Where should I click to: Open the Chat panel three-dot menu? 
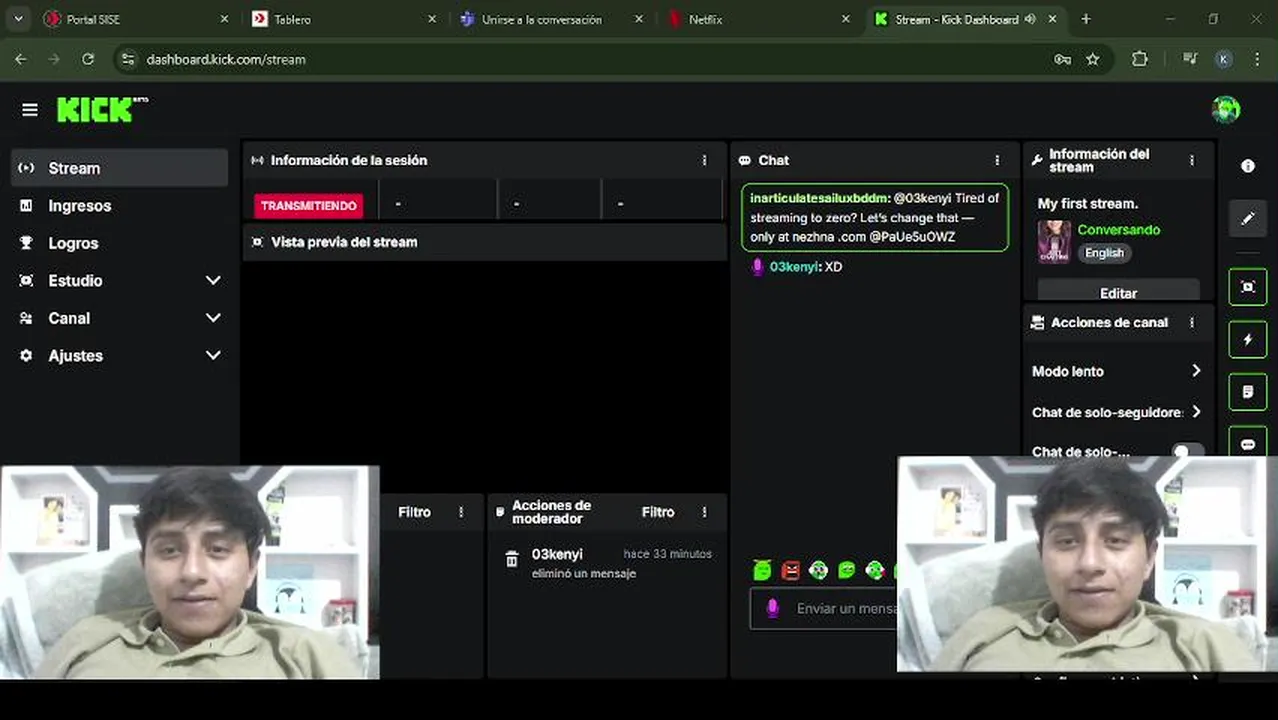point(996,160)
